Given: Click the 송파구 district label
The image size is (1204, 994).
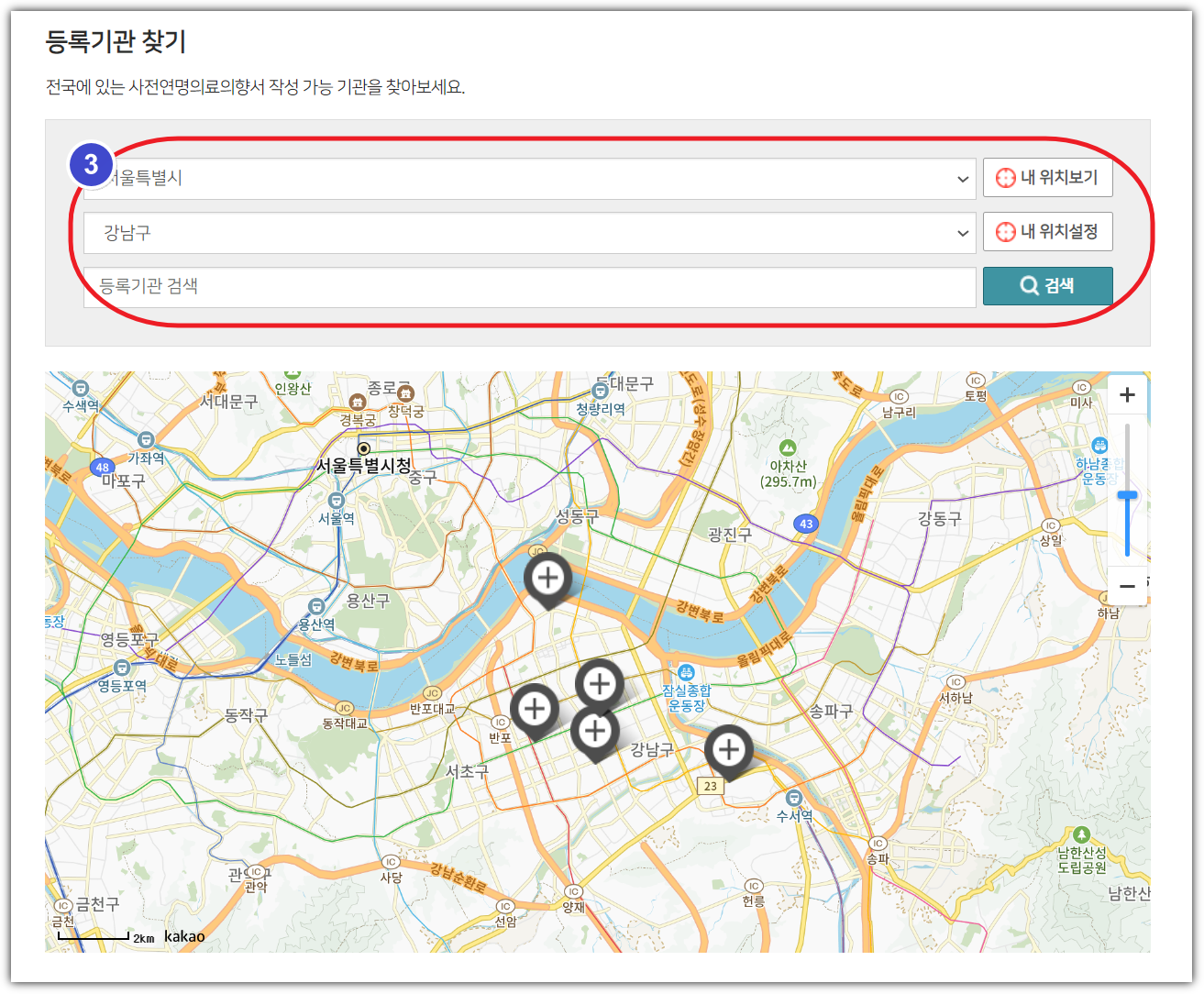Looking at the screenshot, I should (x=831, y=711).
